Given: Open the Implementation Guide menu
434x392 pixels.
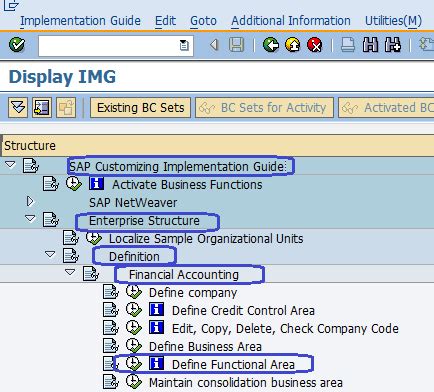Looking at the screenshot, I should (x=80, y=21).
